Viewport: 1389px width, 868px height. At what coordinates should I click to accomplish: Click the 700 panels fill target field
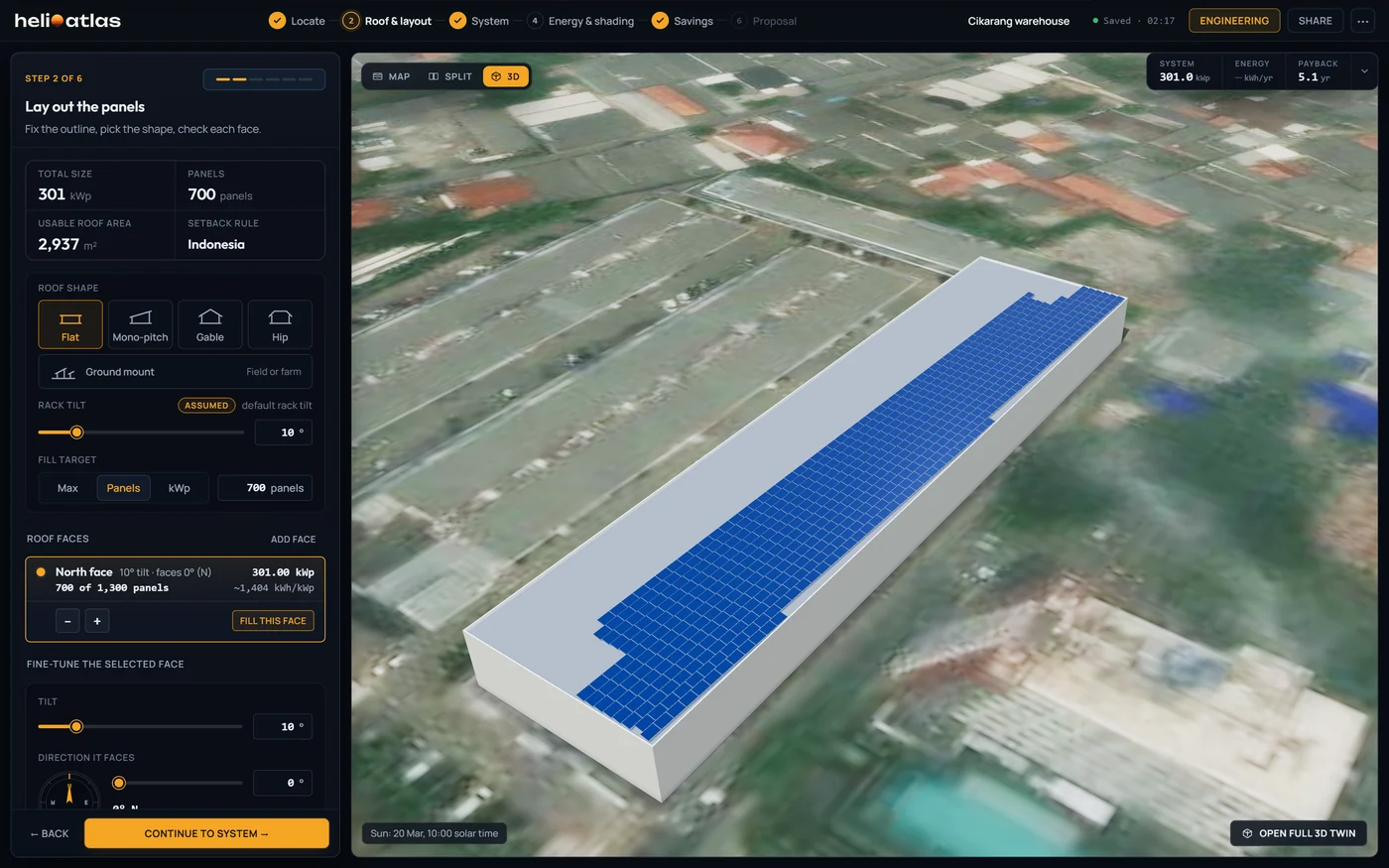pyautogui.click(x=265, y=488)
